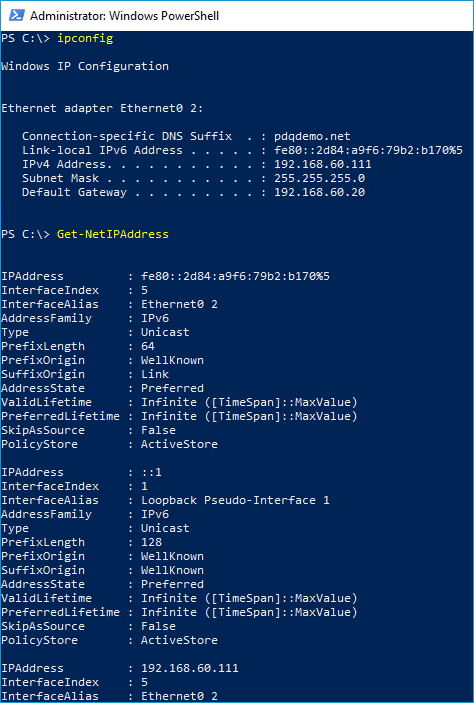This screenshot has width=474, height=703.
Task: Click the Link-local IPv6 Address label
Action: [x=102, y=150]
